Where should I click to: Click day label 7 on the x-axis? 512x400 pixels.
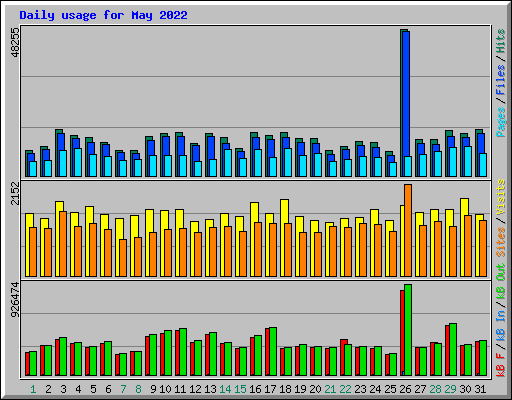click(x=123, y=389)
